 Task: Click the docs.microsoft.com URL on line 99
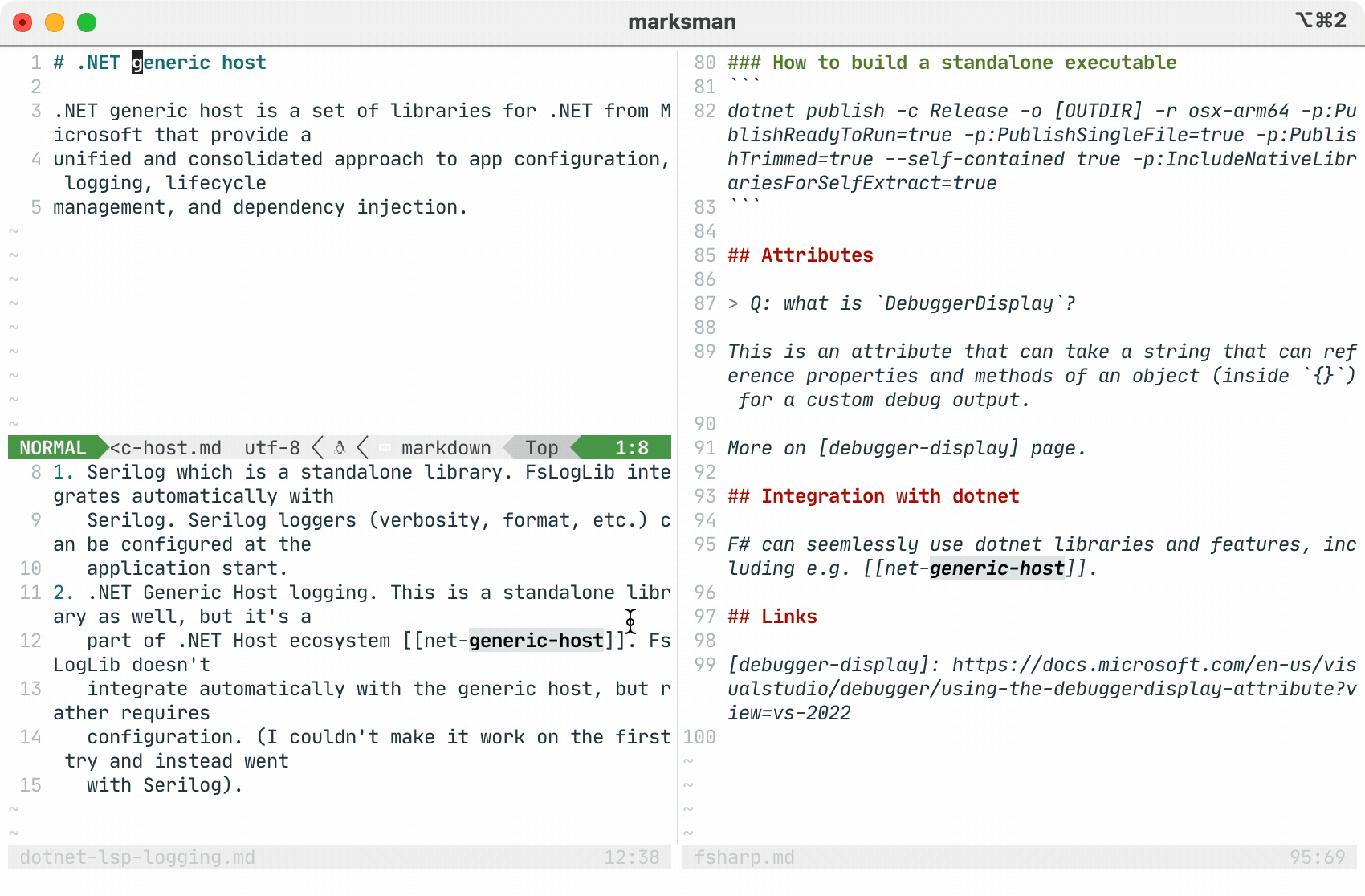[1042, 689]
